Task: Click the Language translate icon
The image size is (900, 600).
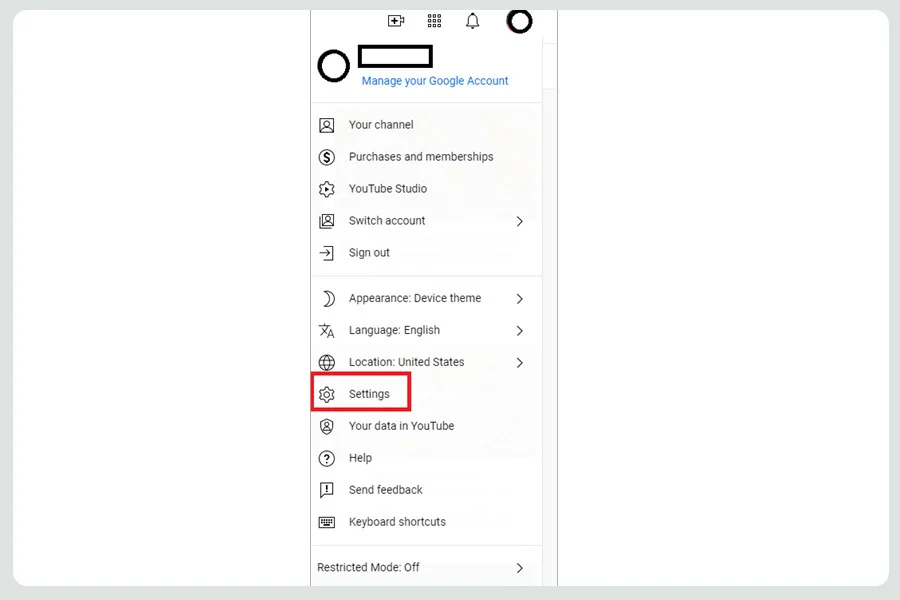Action: click(x=327, y=331)
